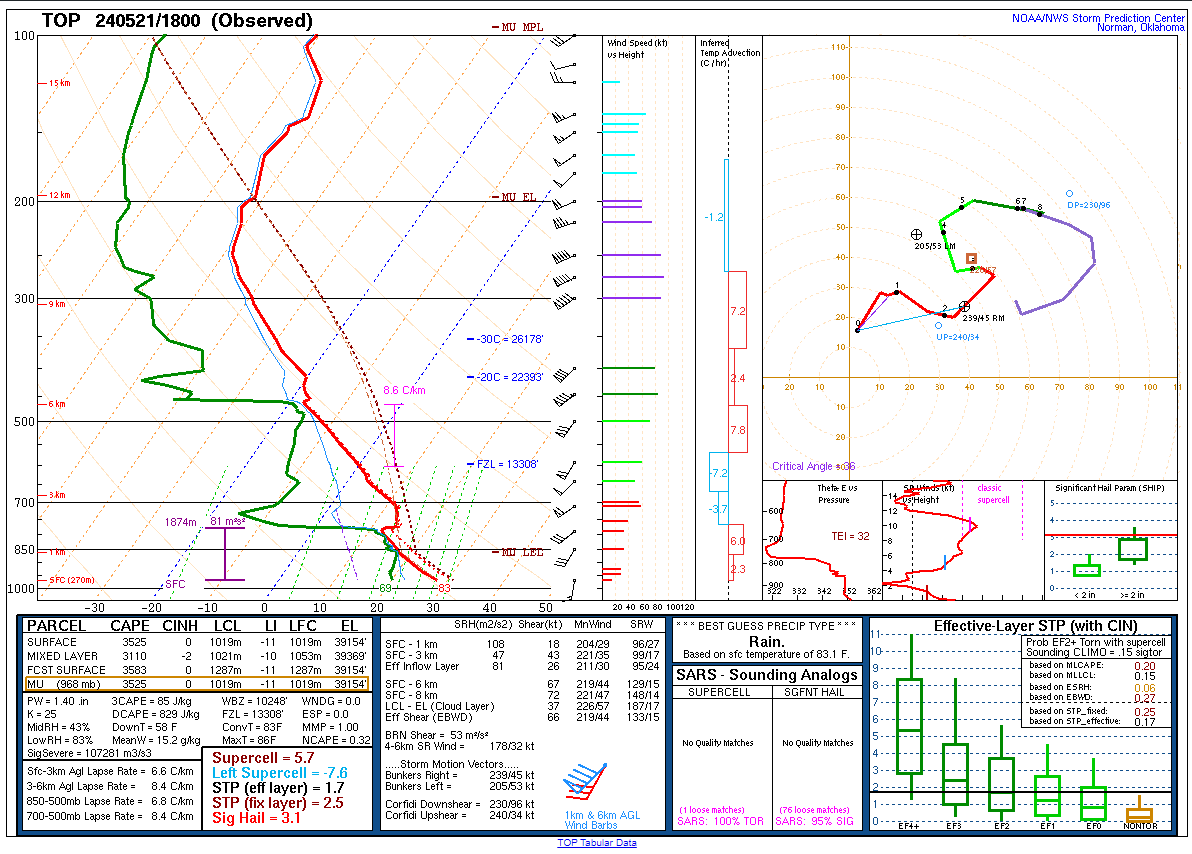This screenshot has height=854, width=1192.
Task: Select the MU parcel row highlighted in orange
Action: [197, 684]
